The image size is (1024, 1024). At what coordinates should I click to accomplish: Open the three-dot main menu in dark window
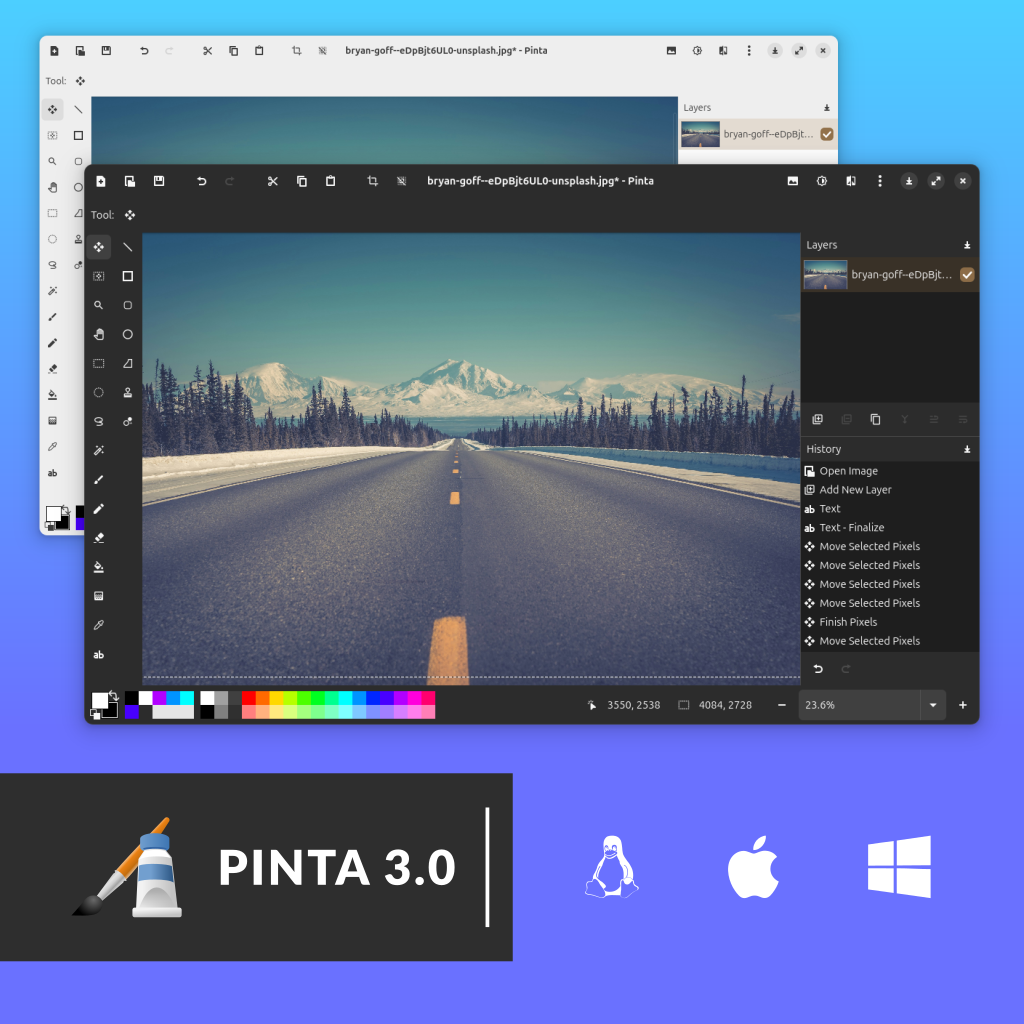coord(880,181)
